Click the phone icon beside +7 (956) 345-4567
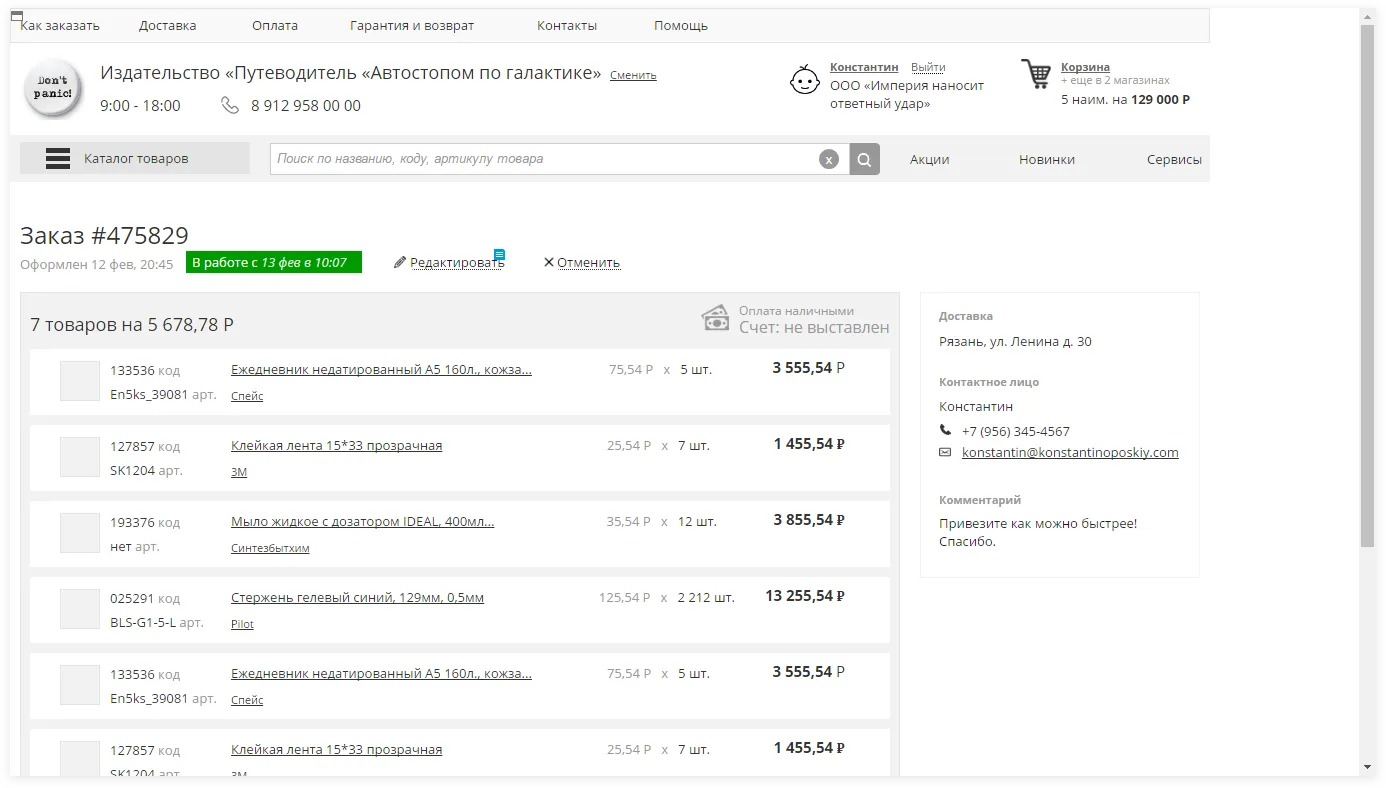The width and height of the screenshot is (1386, 788). click(x=946, y=430)
